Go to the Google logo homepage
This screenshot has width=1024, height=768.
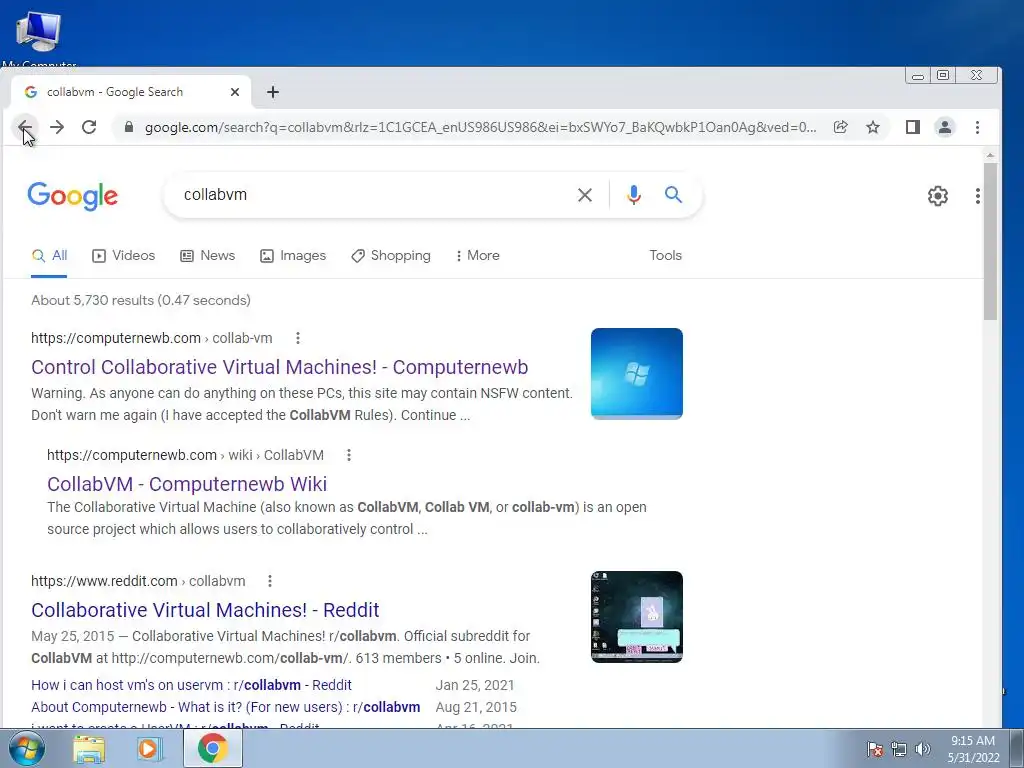pyautogui.click(x=72, y=196)
